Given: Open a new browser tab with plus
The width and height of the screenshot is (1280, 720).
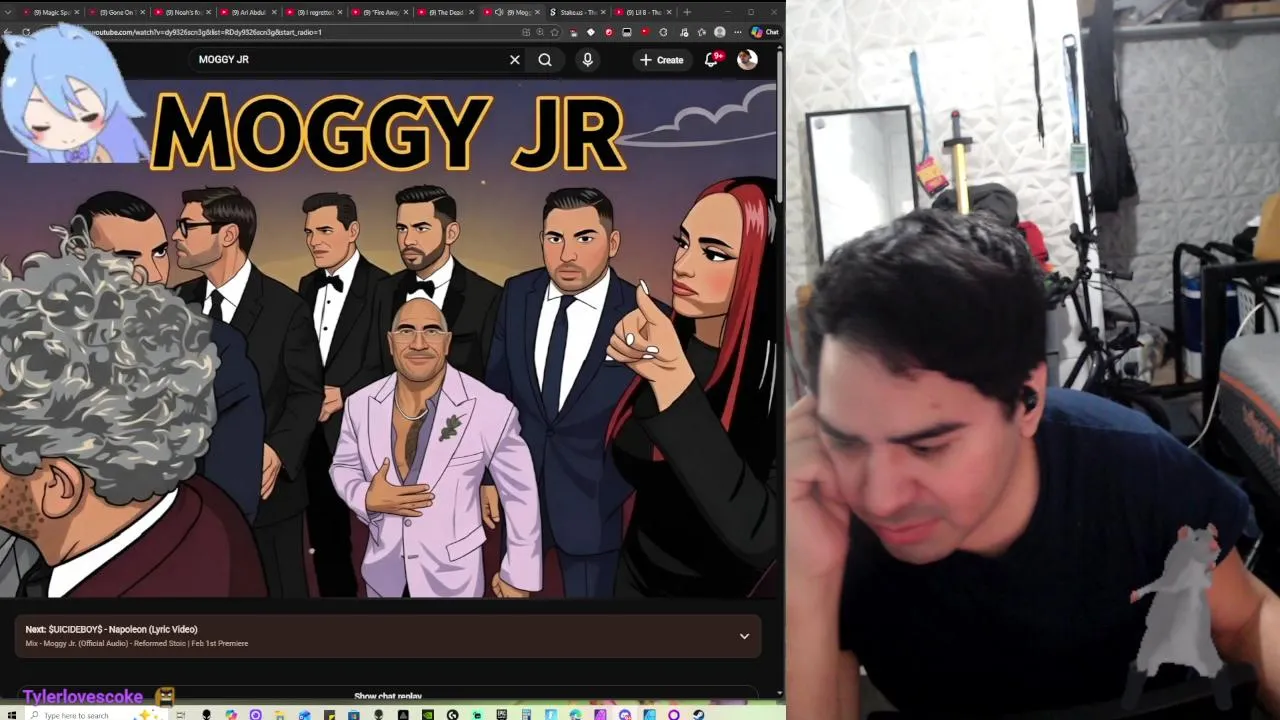Looking at the screenshot, I should coord(687,12).
